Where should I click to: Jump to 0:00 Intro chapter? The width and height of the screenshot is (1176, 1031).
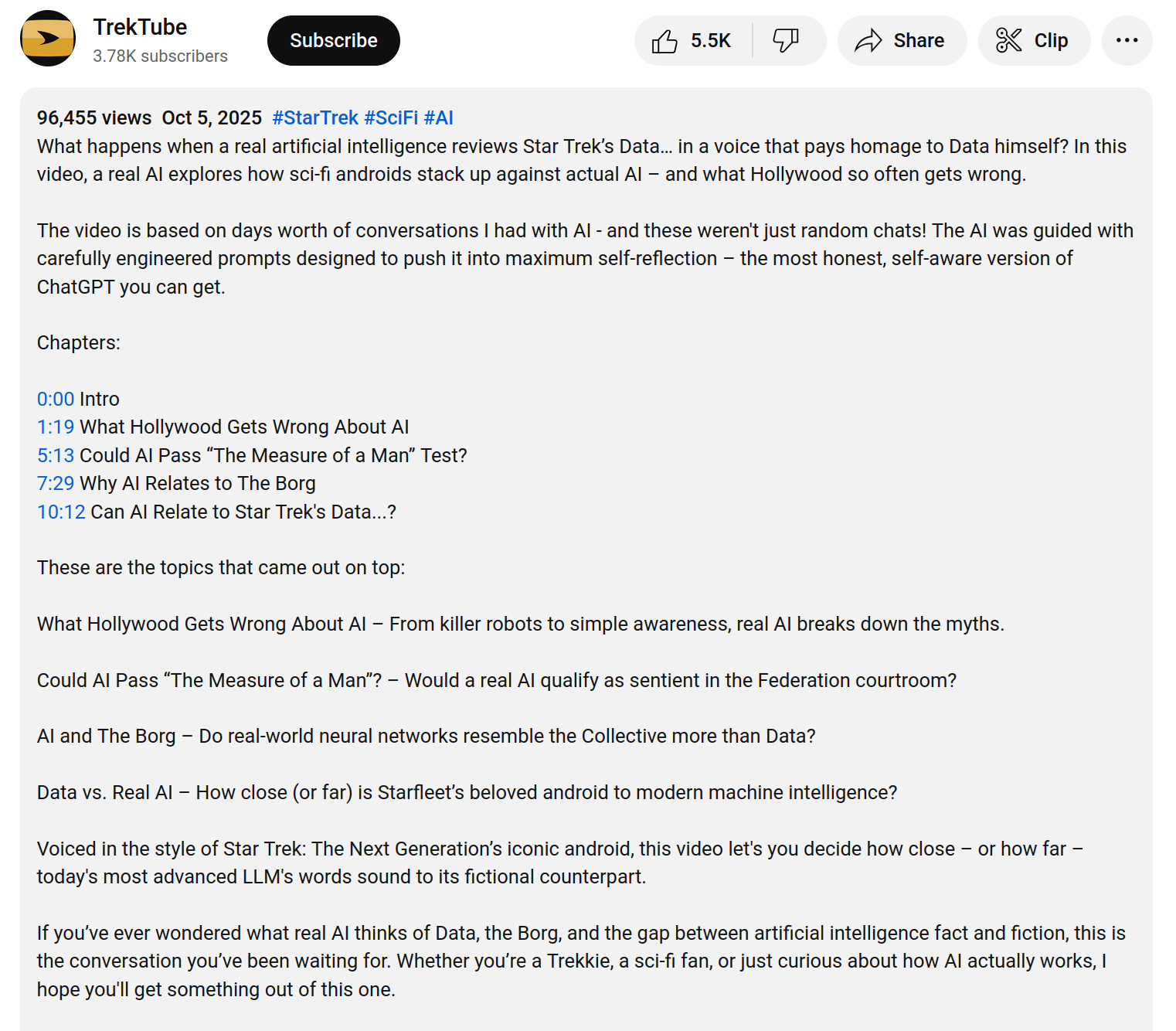coord(56,400)
